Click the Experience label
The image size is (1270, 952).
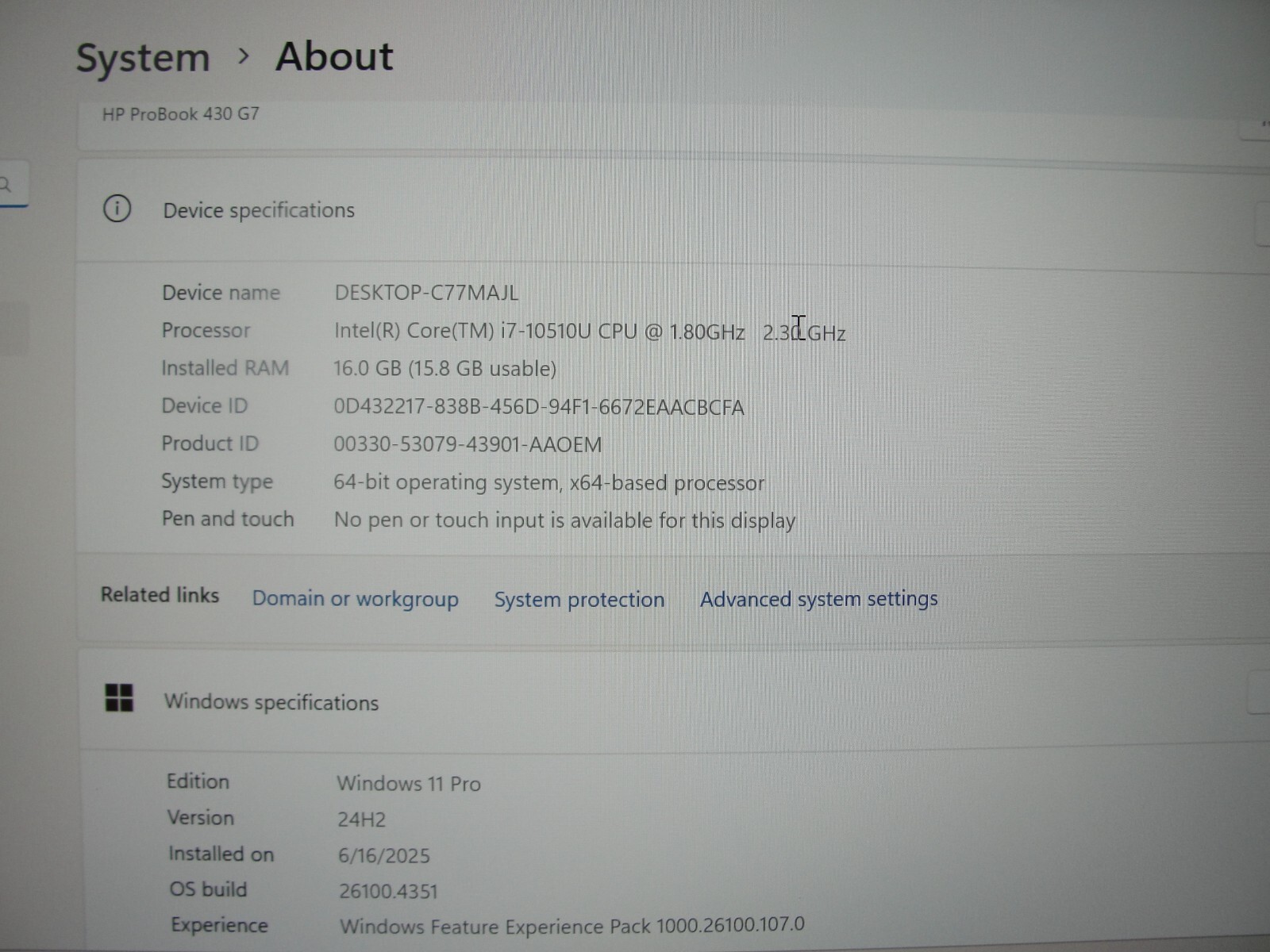pyautogui.click(x=219, y=925)
